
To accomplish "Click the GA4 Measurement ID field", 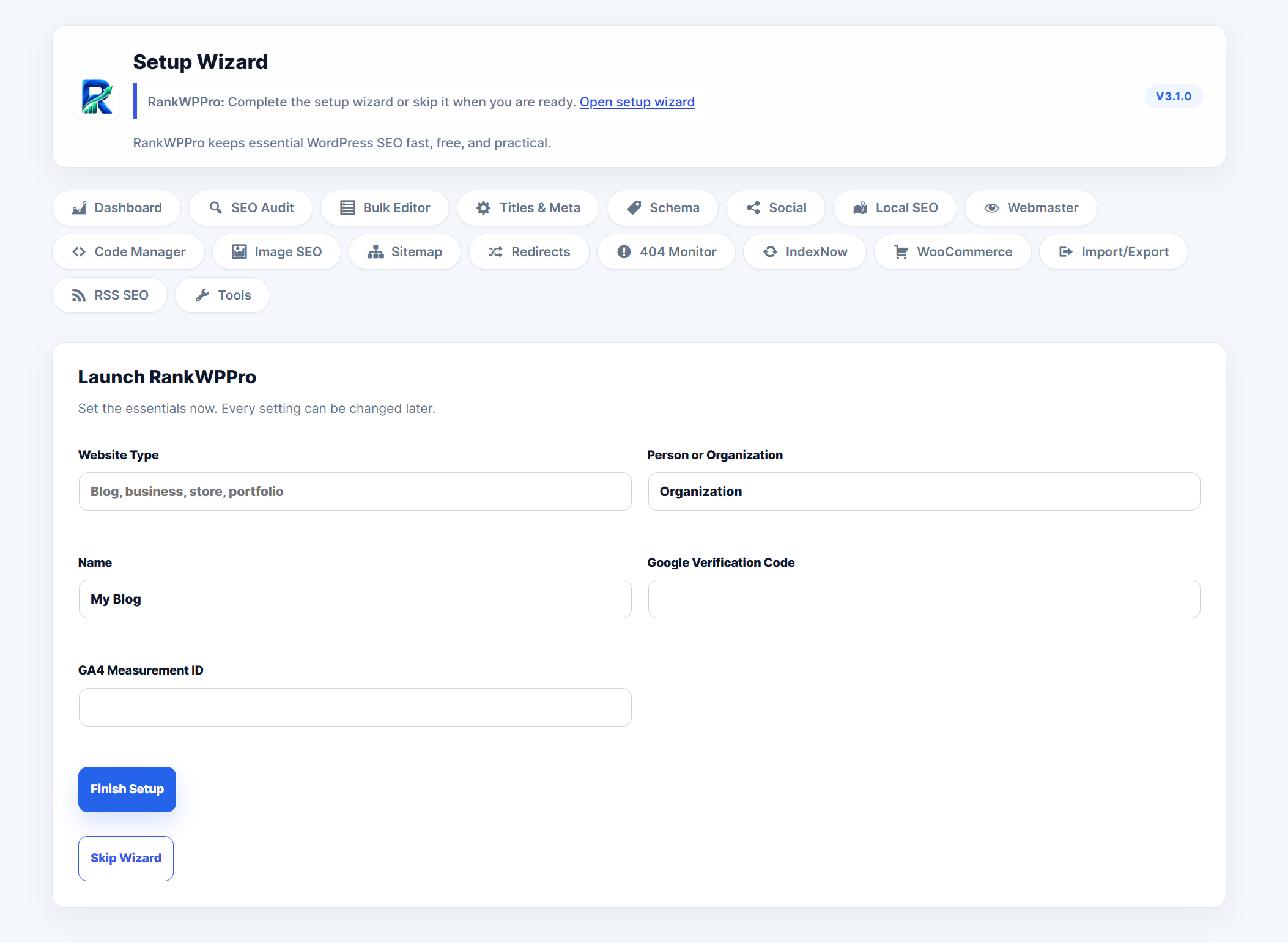I will [x=355, y=708].
